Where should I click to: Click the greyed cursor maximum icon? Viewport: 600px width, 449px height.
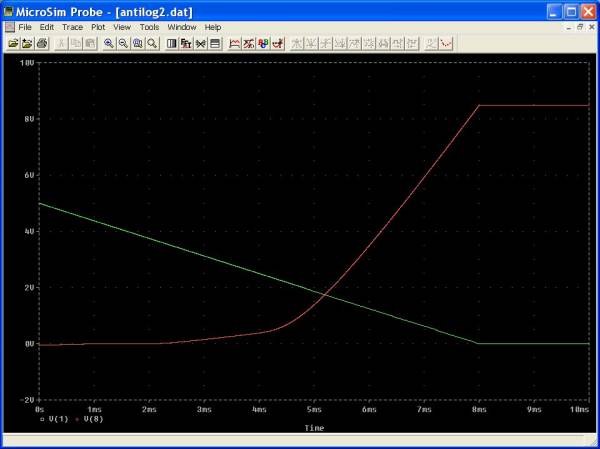pyautogui.click(x=354, y=44)
